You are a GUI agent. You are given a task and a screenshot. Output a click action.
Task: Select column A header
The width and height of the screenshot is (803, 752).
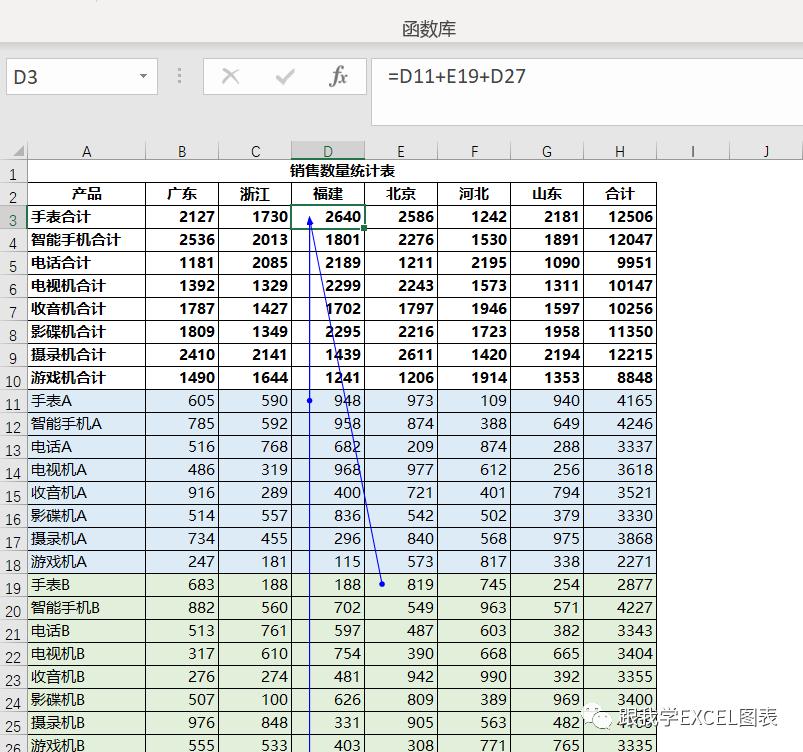[x=86, y=151]
